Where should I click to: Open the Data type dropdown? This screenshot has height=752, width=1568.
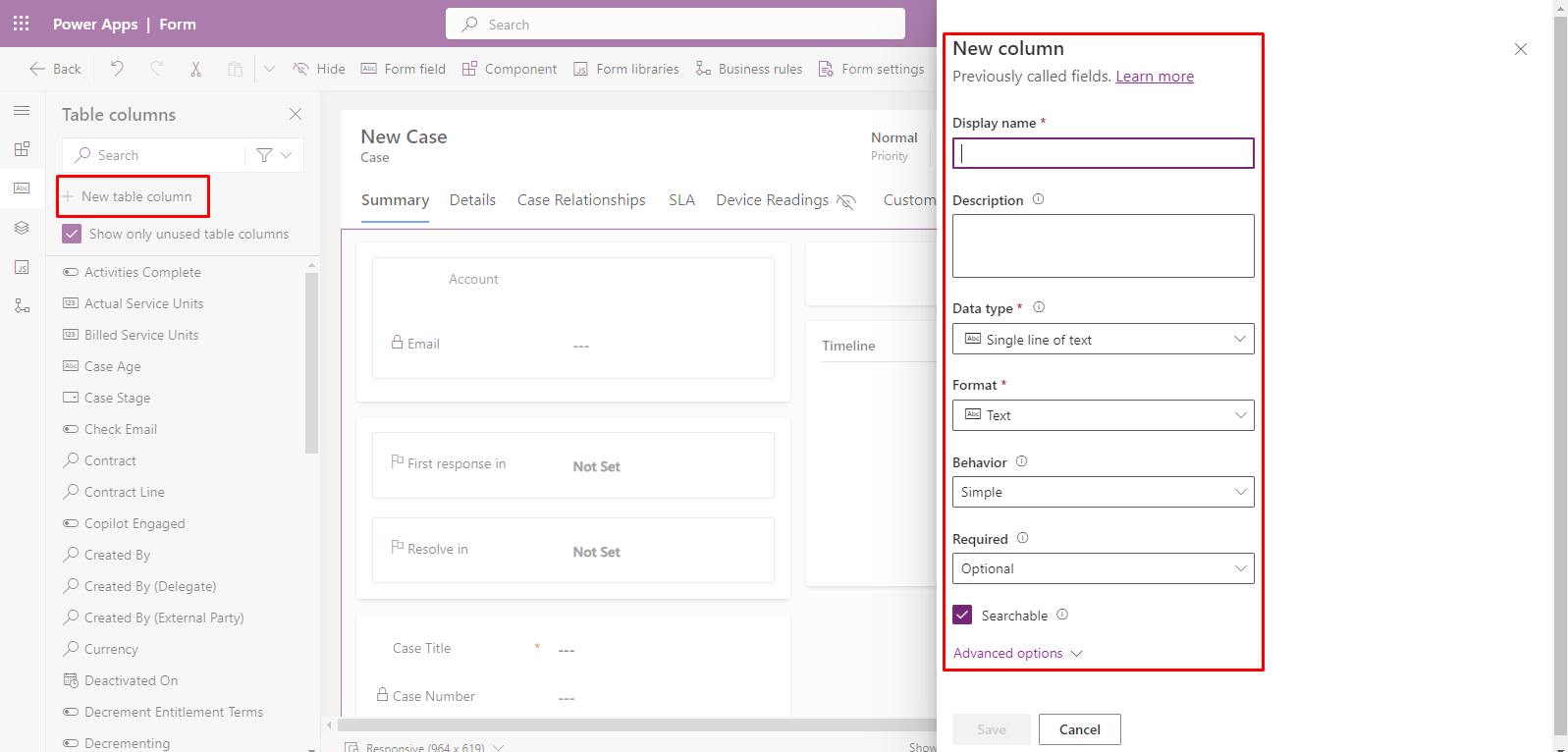coord(1103,339)
